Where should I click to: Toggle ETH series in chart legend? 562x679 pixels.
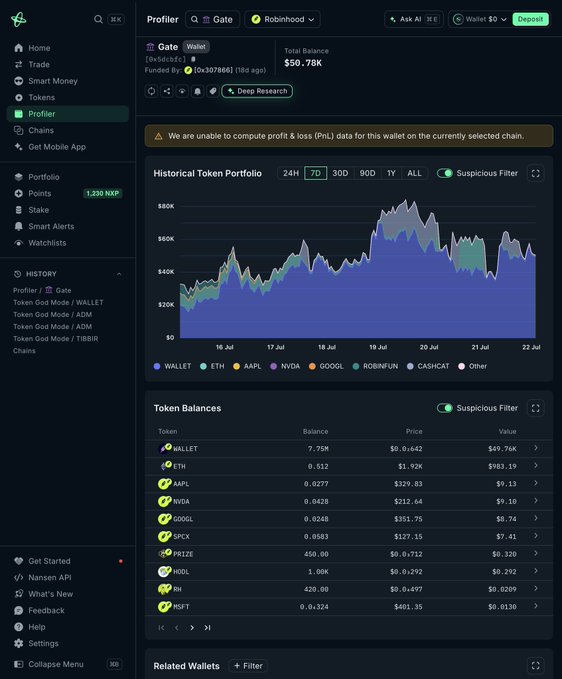click(212, 366)
